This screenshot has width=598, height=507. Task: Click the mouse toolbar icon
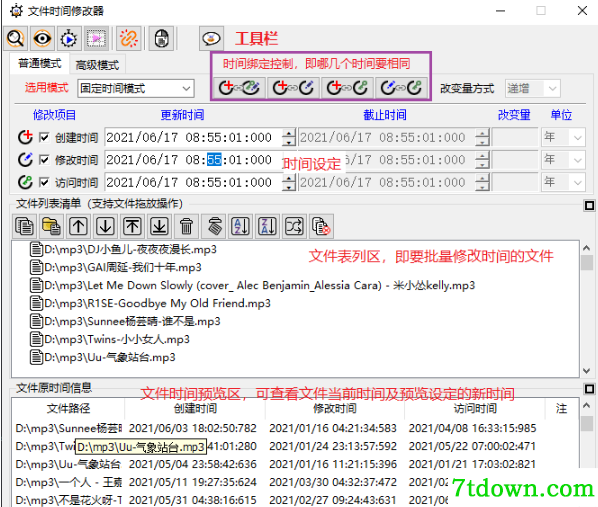162,38
